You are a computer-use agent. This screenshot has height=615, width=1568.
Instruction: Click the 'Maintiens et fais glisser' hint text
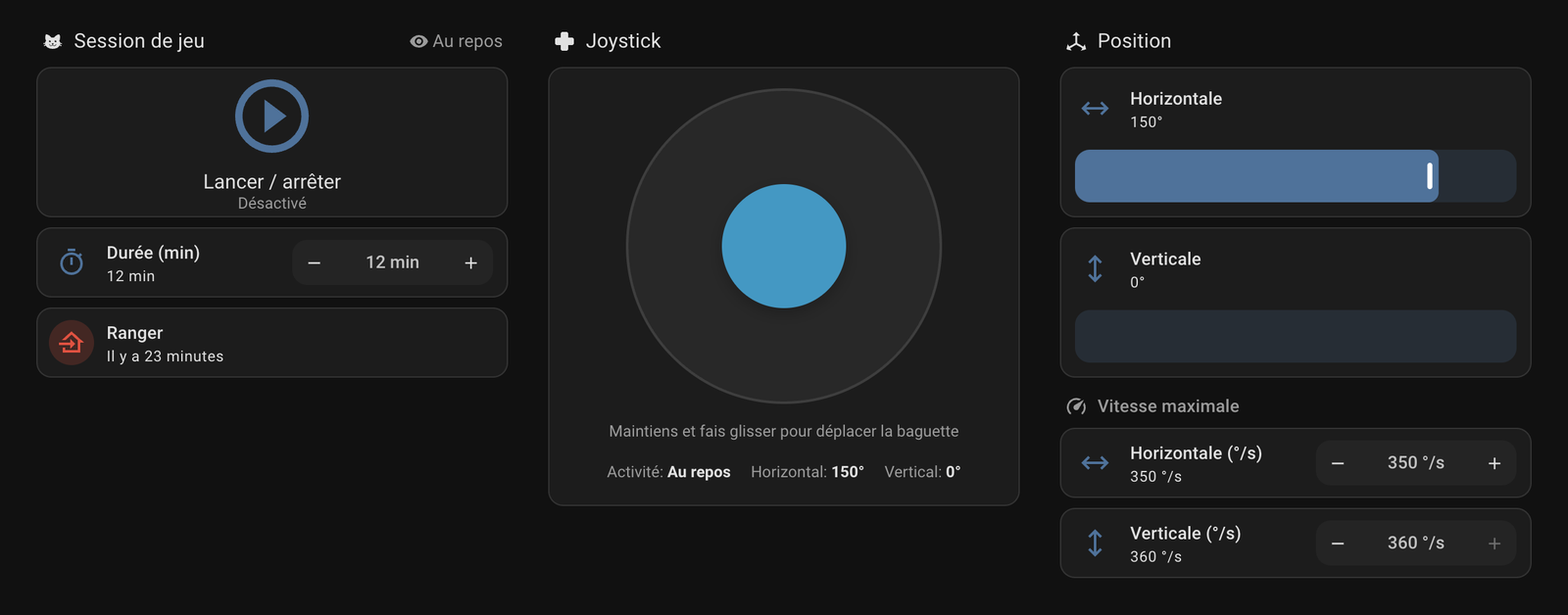[x=784, y=431]
